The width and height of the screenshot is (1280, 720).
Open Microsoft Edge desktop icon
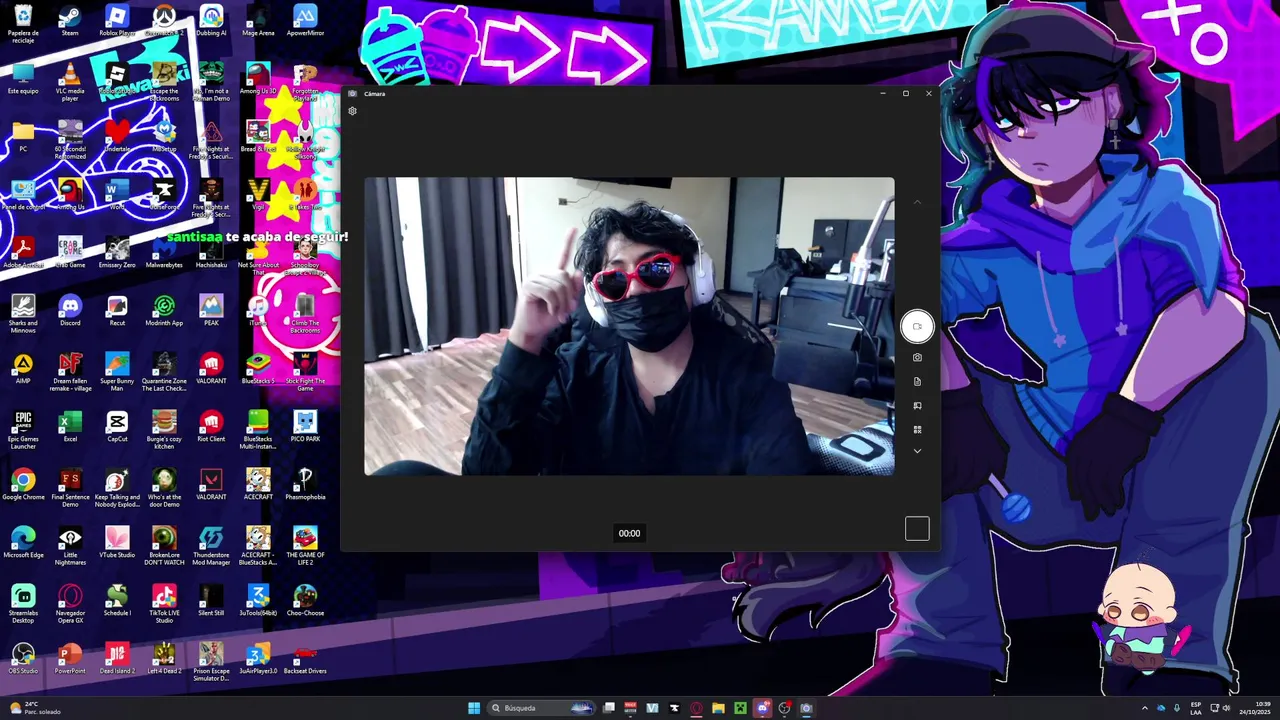pos(23,542)
